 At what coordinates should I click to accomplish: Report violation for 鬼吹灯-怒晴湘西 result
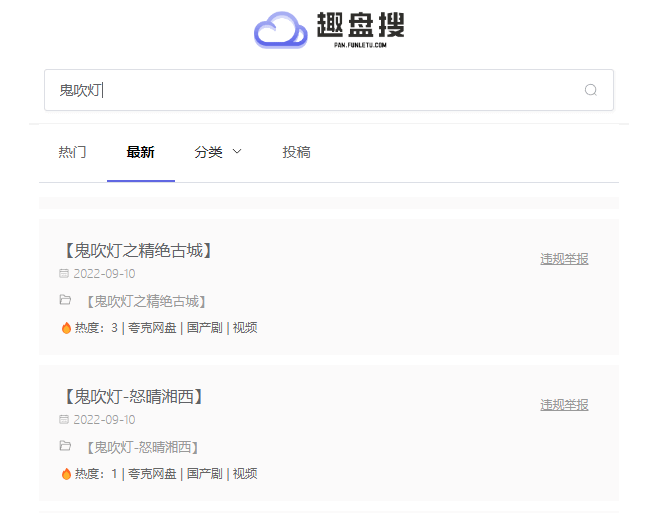tap(564, 405)
